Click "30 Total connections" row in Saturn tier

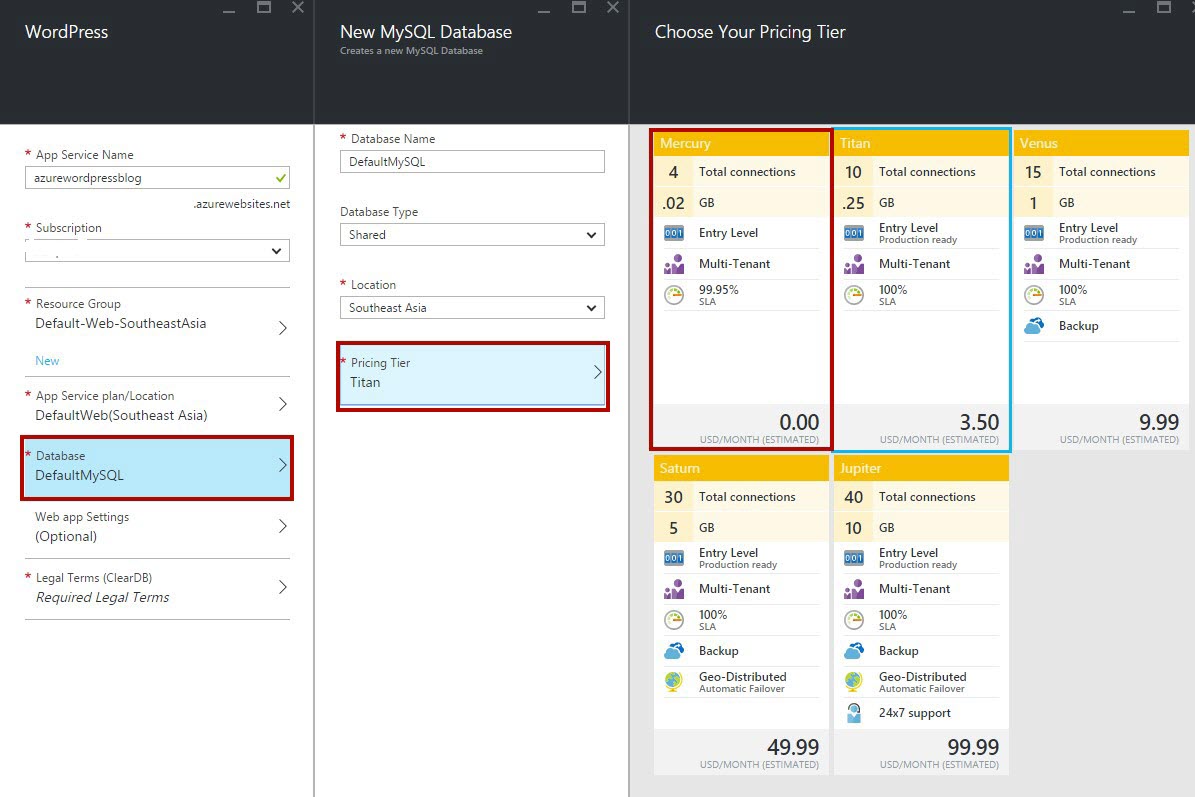tap(741, 497)
